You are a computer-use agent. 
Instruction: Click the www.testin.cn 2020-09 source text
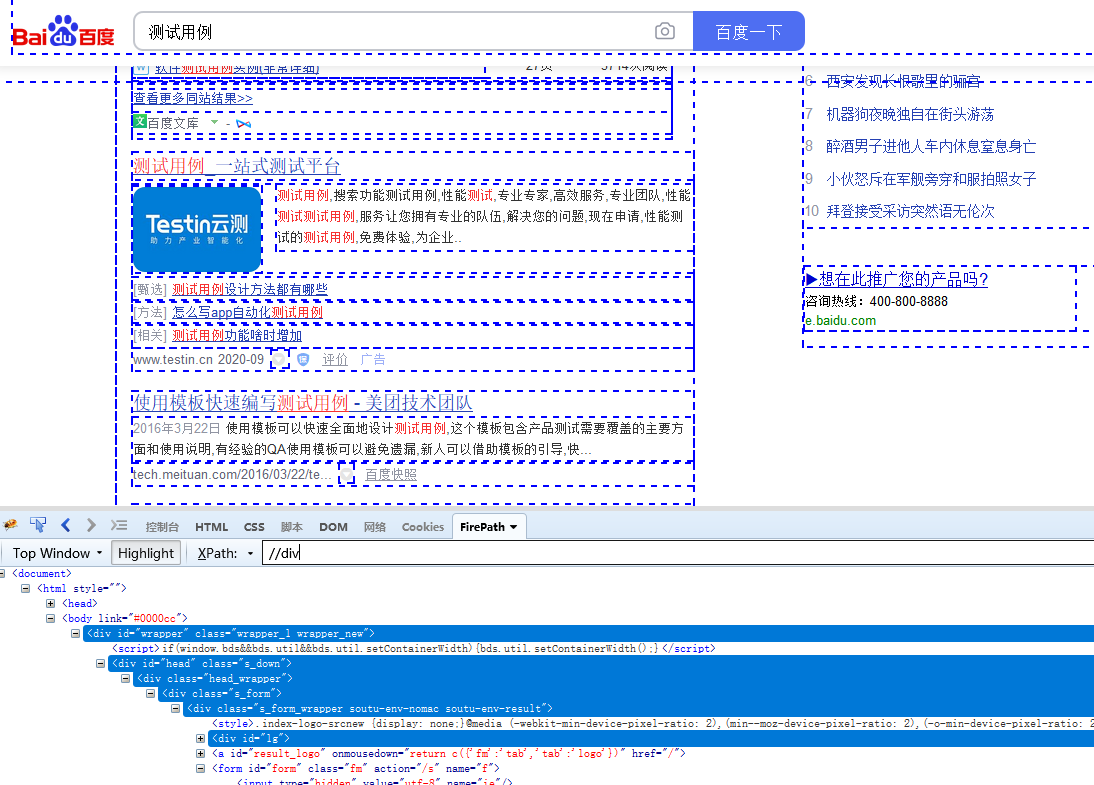pos(199,359)
